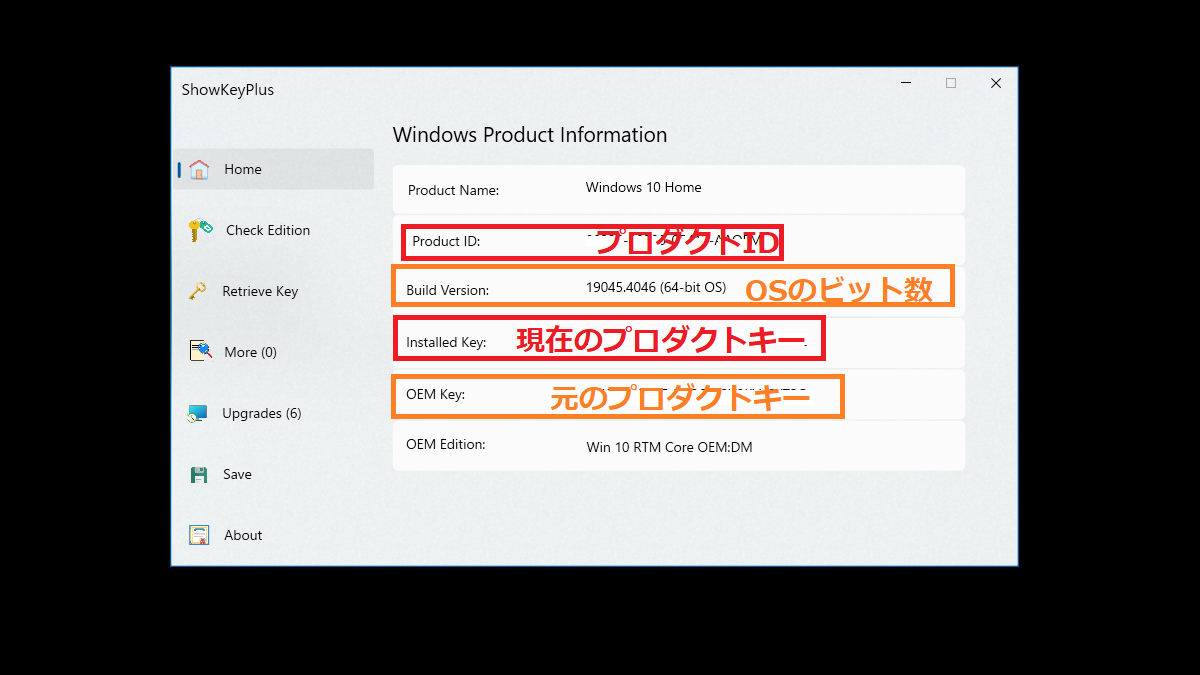
Task: Click the OEM Key label
Action: [x=435, y=394]
